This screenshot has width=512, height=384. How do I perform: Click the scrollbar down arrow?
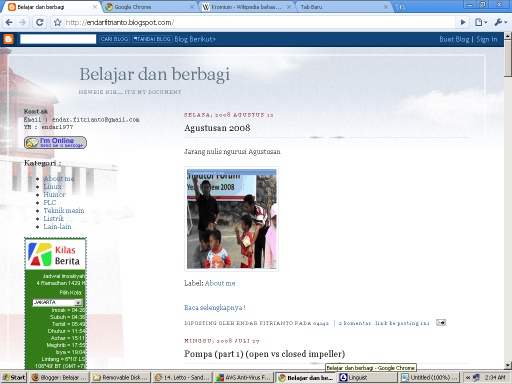pos(508,366)
